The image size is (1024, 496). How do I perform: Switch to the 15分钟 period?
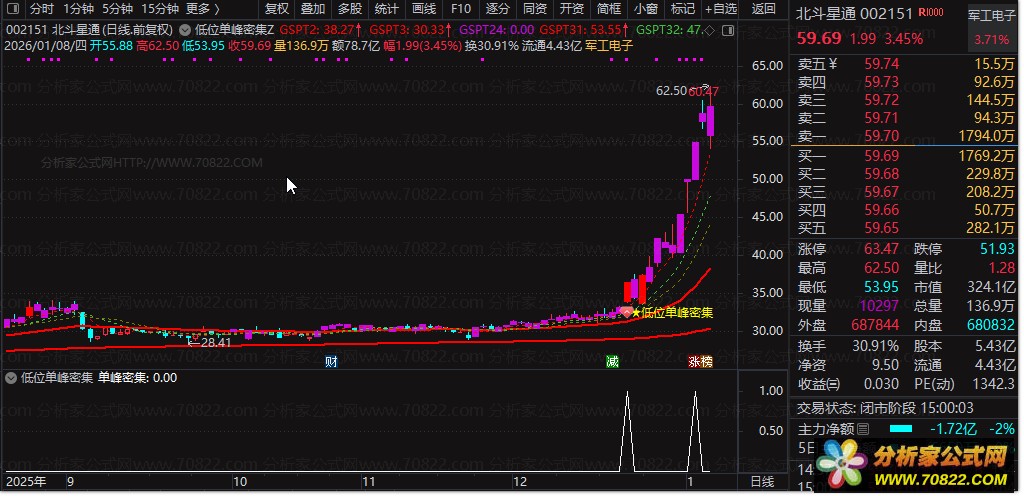point(159,8)
